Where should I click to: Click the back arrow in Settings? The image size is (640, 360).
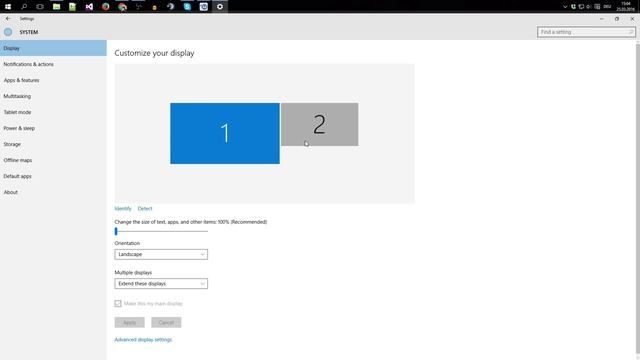click(8, 19)
